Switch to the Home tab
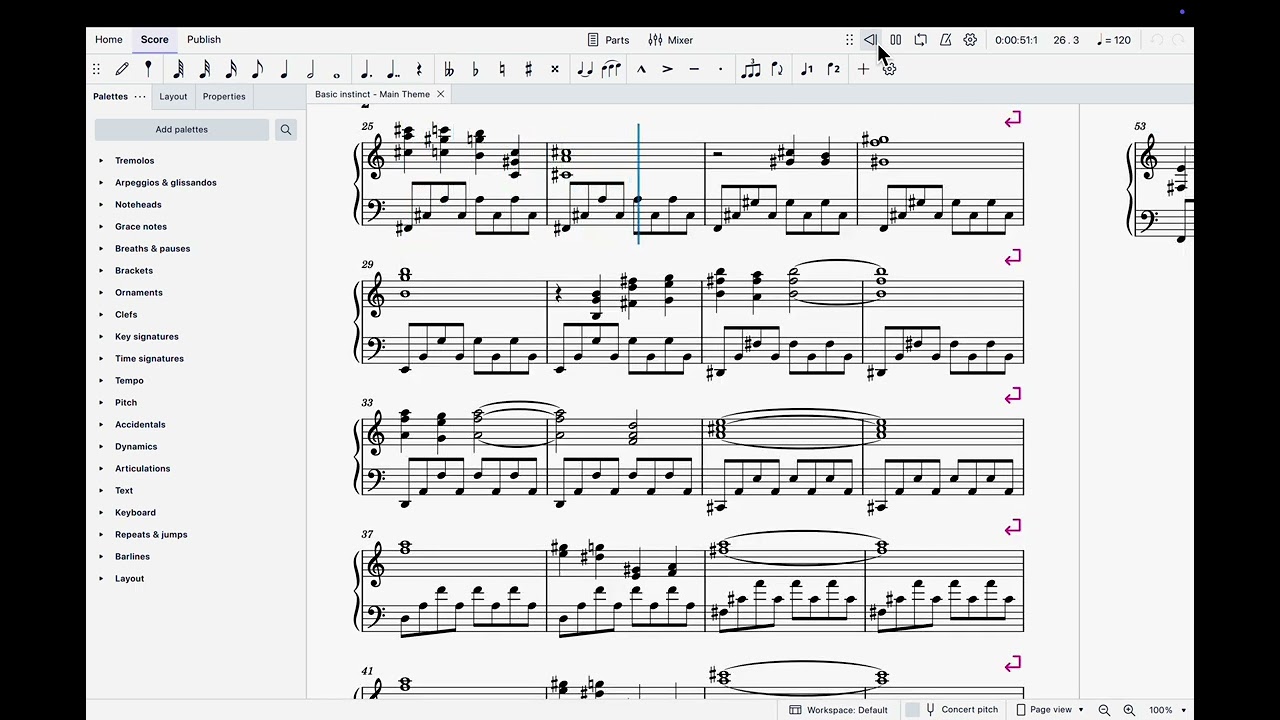Image resolution: width=1280 pixels, height=720 pixels. pyautogui.click(x=109, y=40)
